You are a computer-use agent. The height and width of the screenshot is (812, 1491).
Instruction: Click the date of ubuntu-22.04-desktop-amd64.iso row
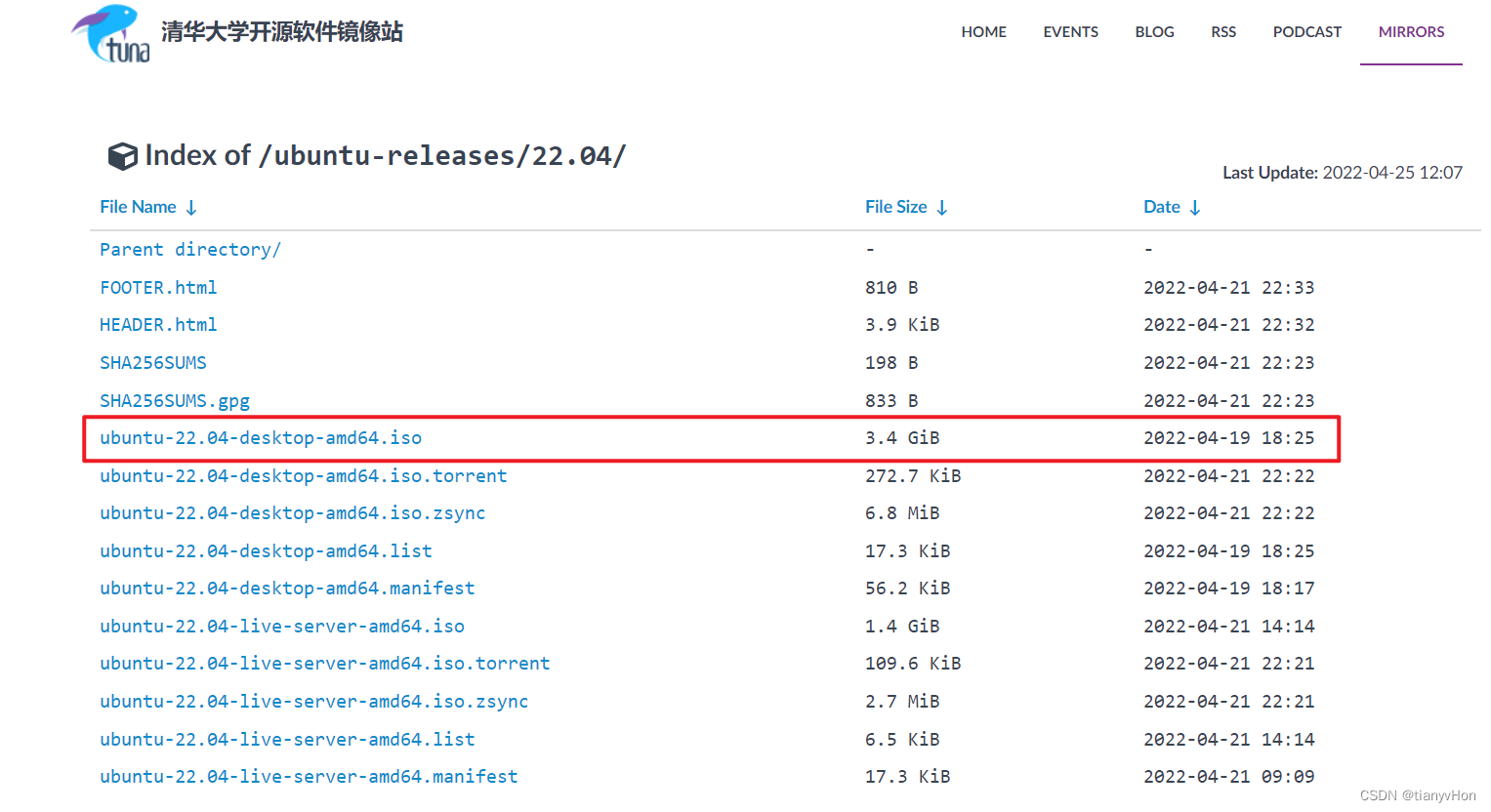click(1229, 438)
